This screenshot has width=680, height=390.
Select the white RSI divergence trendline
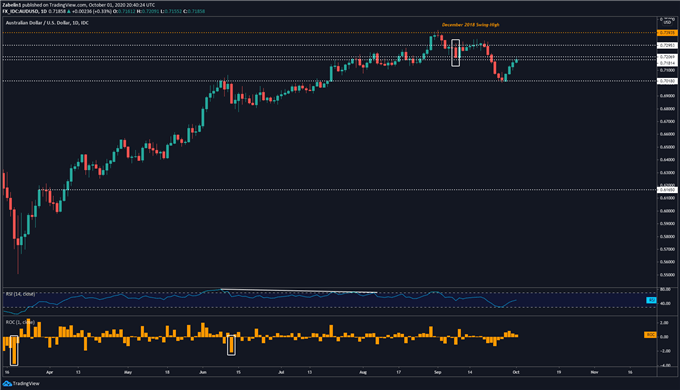[299, 291]
